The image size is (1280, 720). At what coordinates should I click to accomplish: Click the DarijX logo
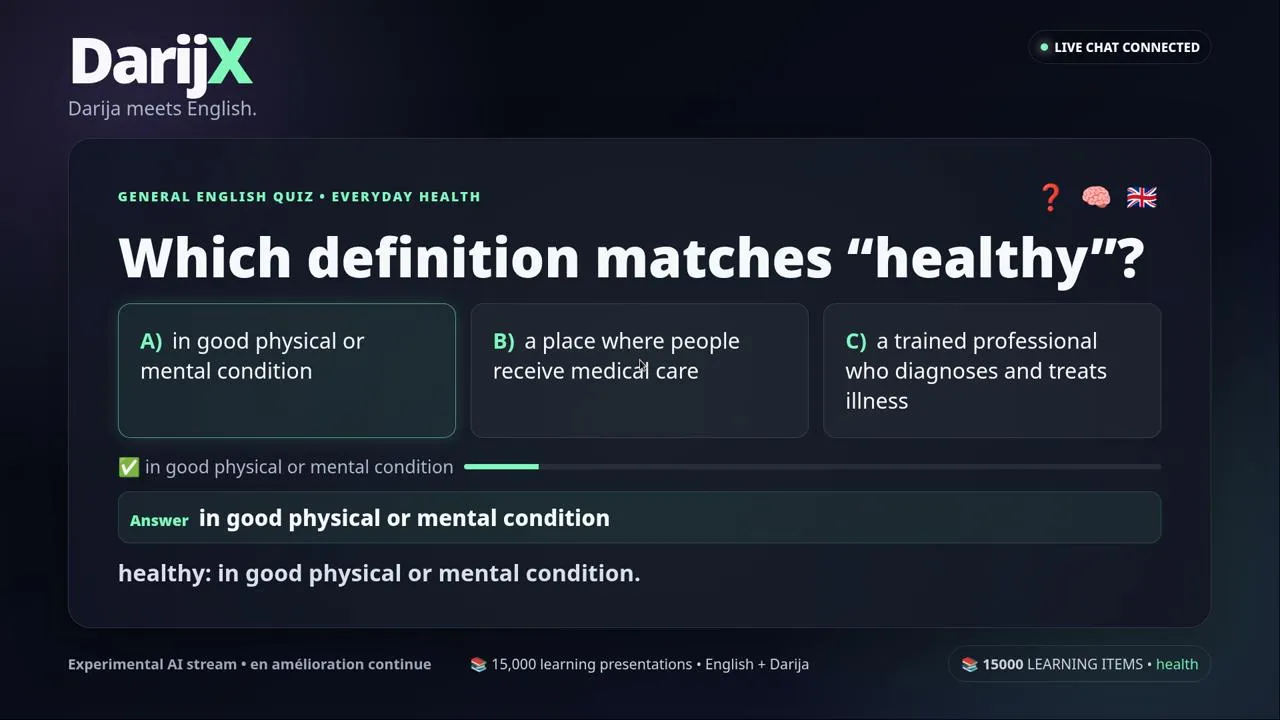(x=161, y=62)
